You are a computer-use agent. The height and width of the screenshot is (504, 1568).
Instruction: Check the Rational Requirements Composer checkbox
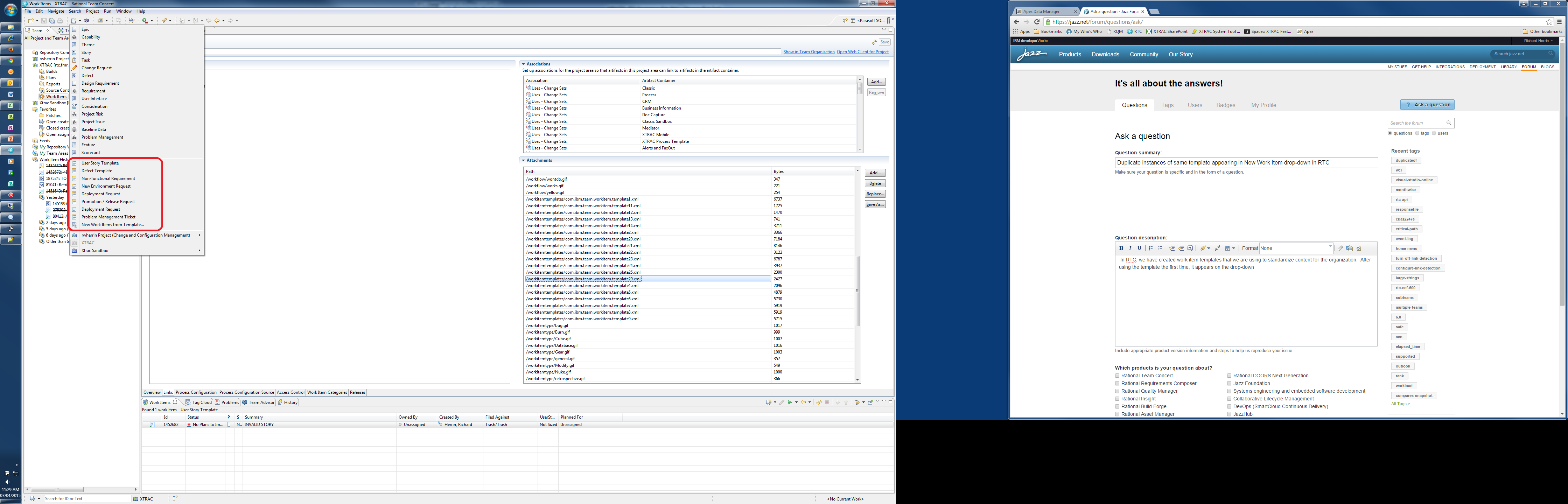[x=1118, y=384]
